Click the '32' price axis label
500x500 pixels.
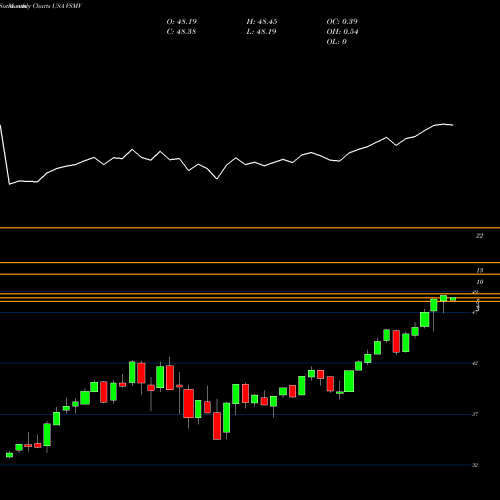pos(475,465)
